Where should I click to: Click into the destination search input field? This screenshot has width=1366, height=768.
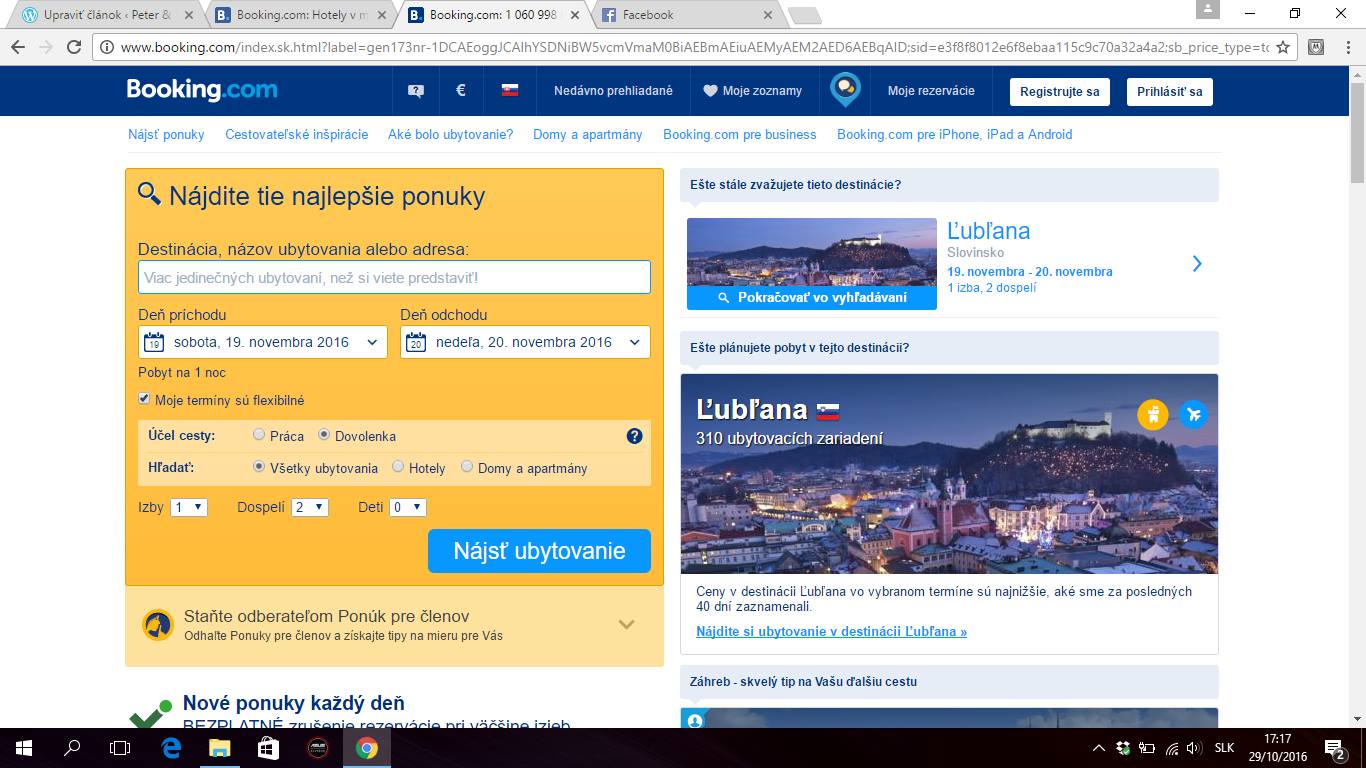[394, 277]
